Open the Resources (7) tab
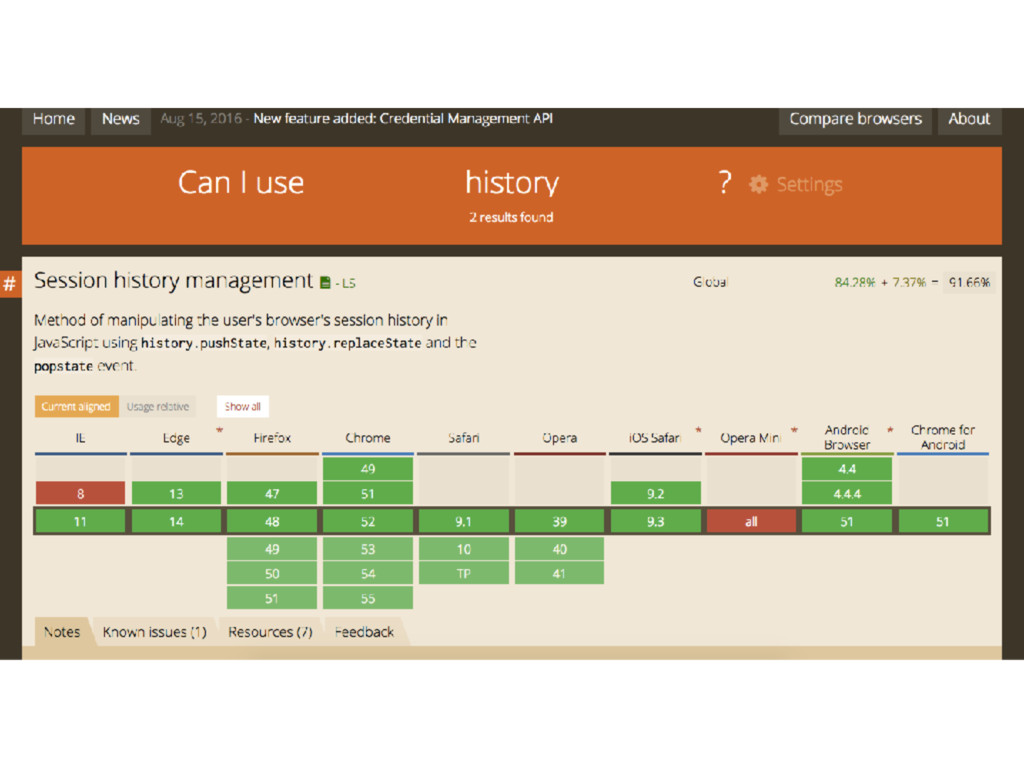The height and width of the screenshot is (768, 1024). coord(270,632)
